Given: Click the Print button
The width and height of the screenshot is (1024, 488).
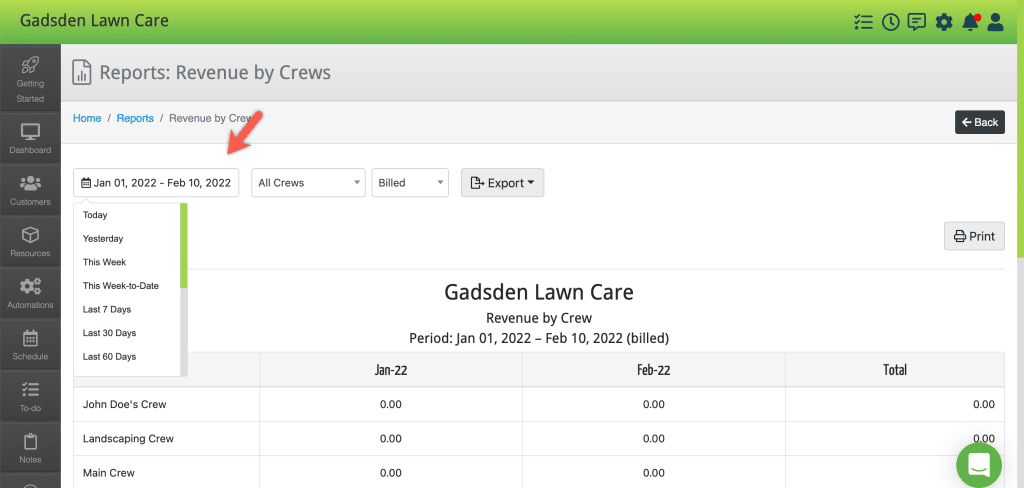Looking at the screenshot, I should [x=974, y=236].
